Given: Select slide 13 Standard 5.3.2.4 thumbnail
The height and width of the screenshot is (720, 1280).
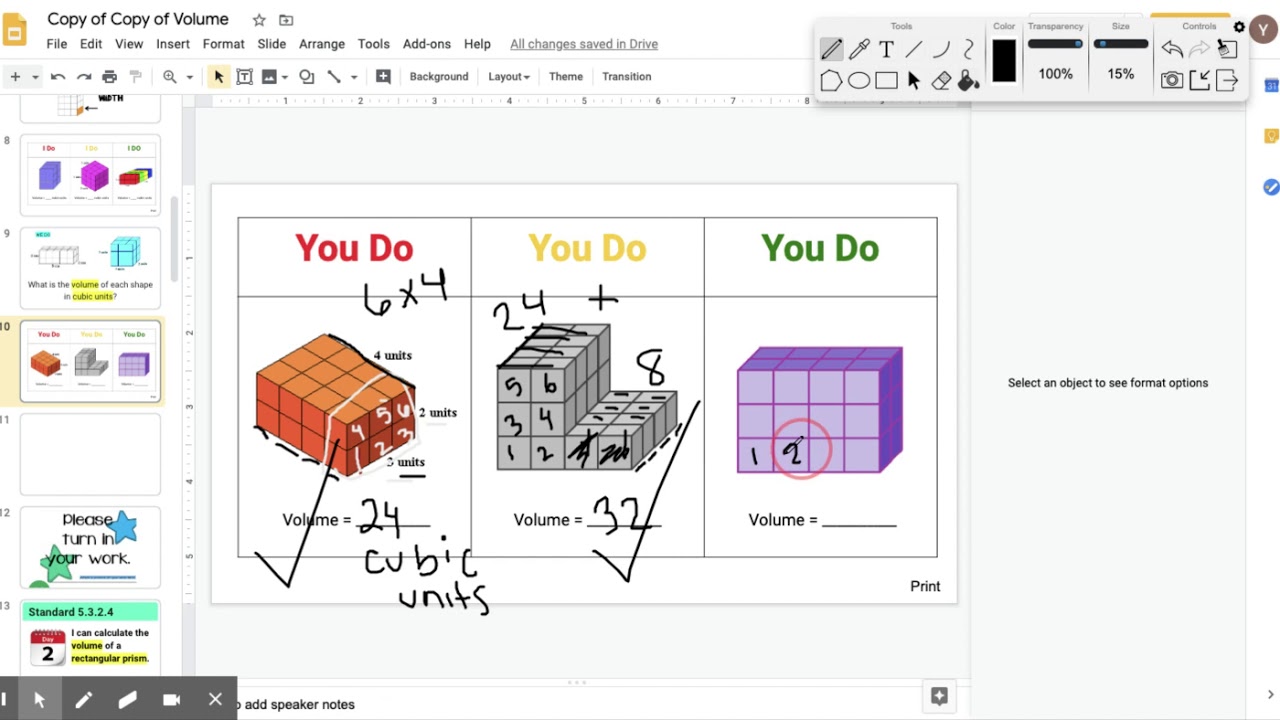Looking at the screenshot, I should point(90,638).
